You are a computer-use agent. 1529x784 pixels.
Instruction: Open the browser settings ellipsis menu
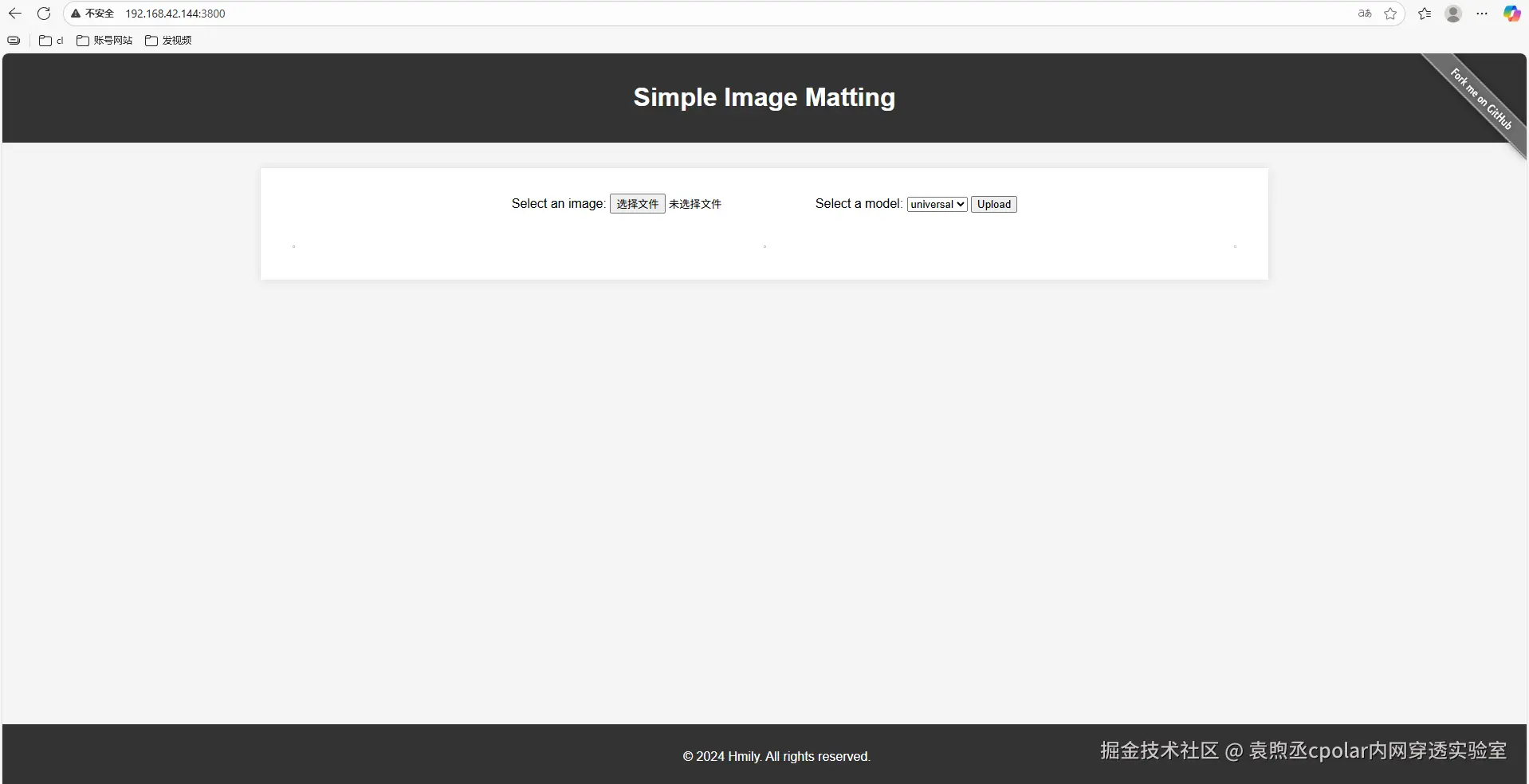1482,14
